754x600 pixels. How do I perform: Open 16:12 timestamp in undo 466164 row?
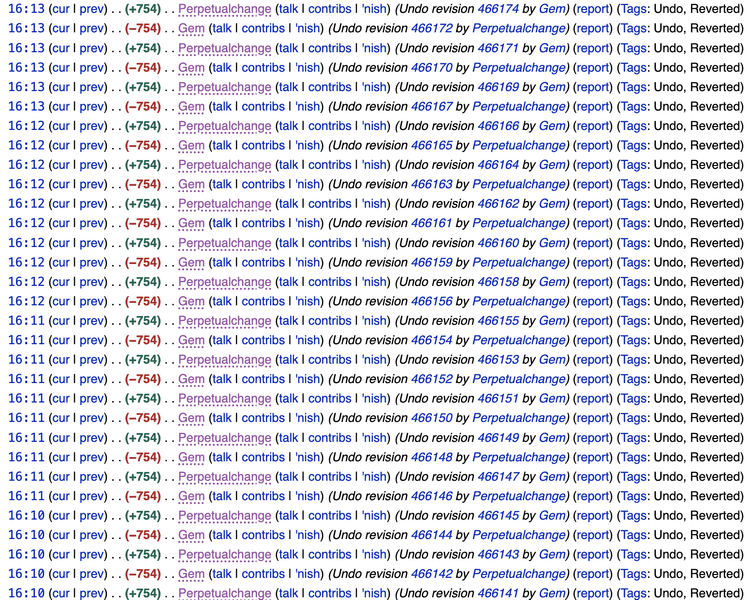point(26,165)
